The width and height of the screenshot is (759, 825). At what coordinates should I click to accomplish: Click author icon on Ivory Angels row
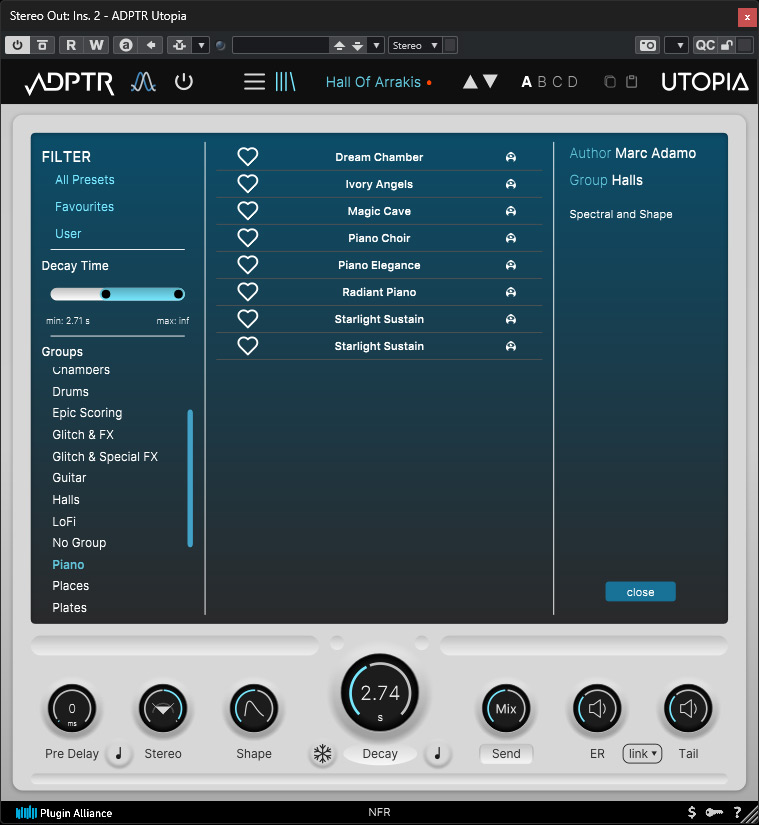[x=510, y=184]
